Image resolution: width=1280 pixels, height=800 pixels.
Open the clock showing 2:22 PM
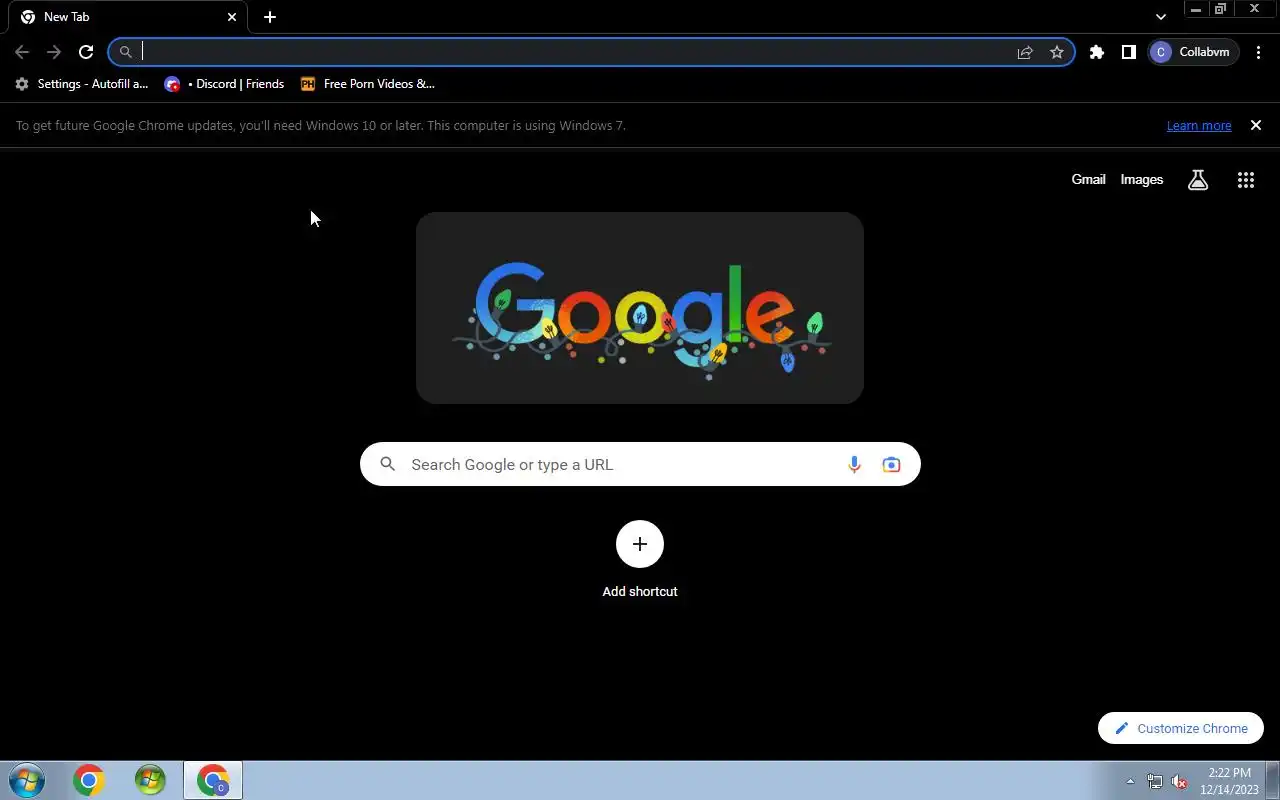point(1229,781)
